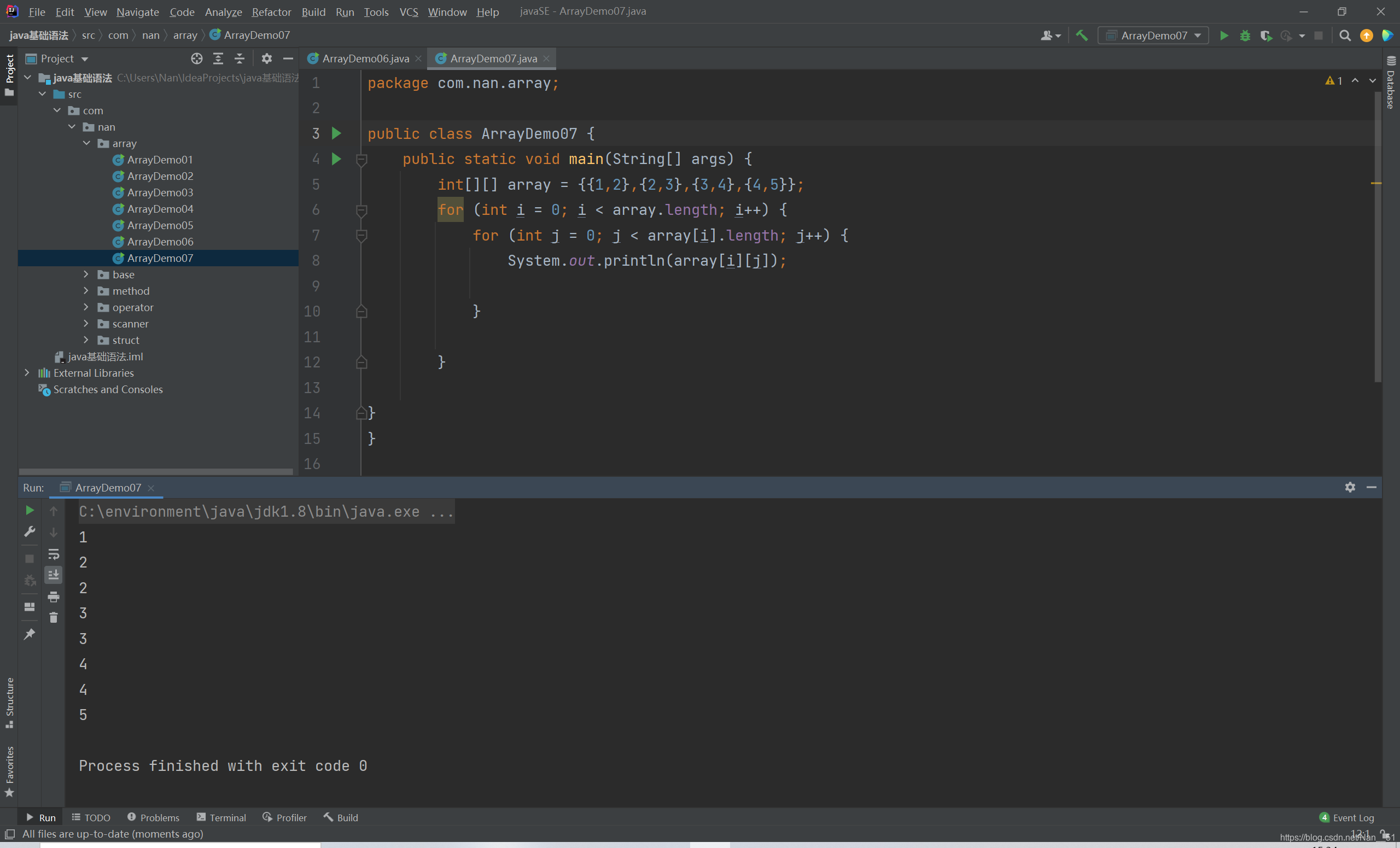
Task: Open Project panel settings gear
Action: pos(266,59)
